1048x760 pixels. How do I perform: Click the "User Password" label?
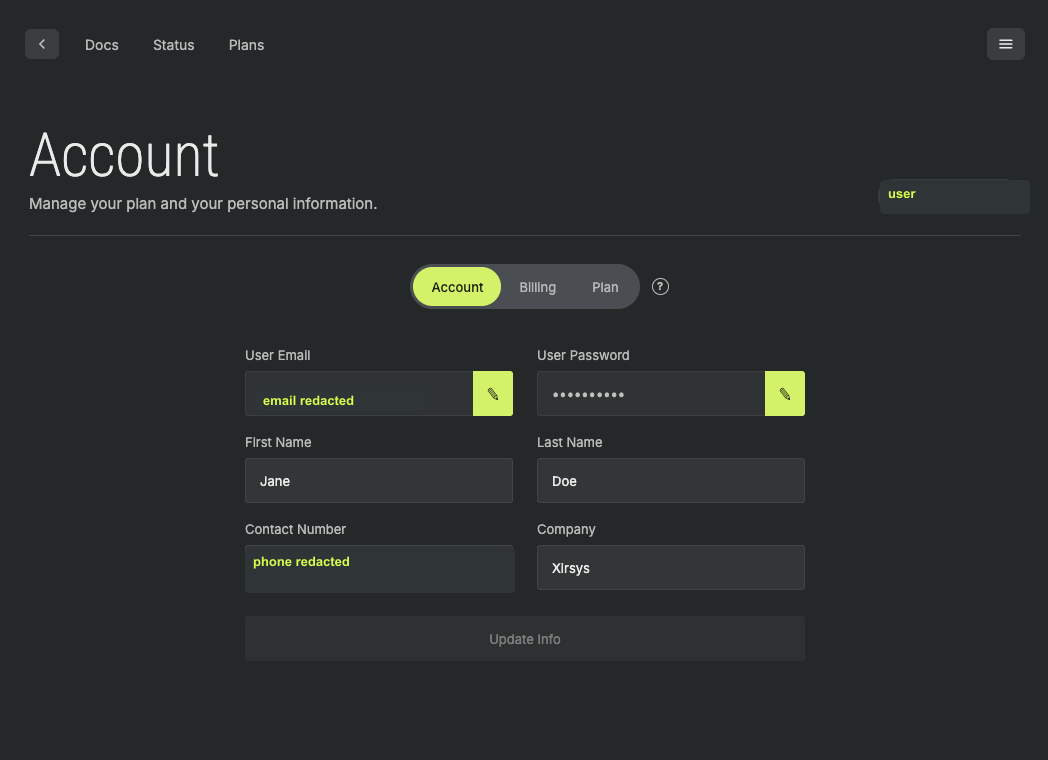(583, 356)
